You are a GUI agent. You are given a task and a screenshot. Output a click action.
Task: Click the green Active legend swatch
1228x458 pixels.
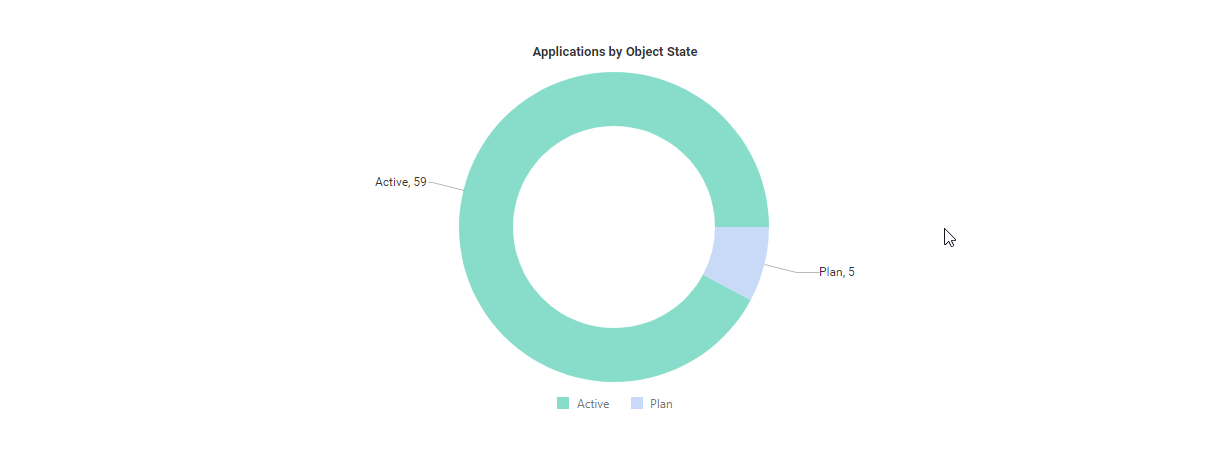pyautogui.click(x=563, y=404)
